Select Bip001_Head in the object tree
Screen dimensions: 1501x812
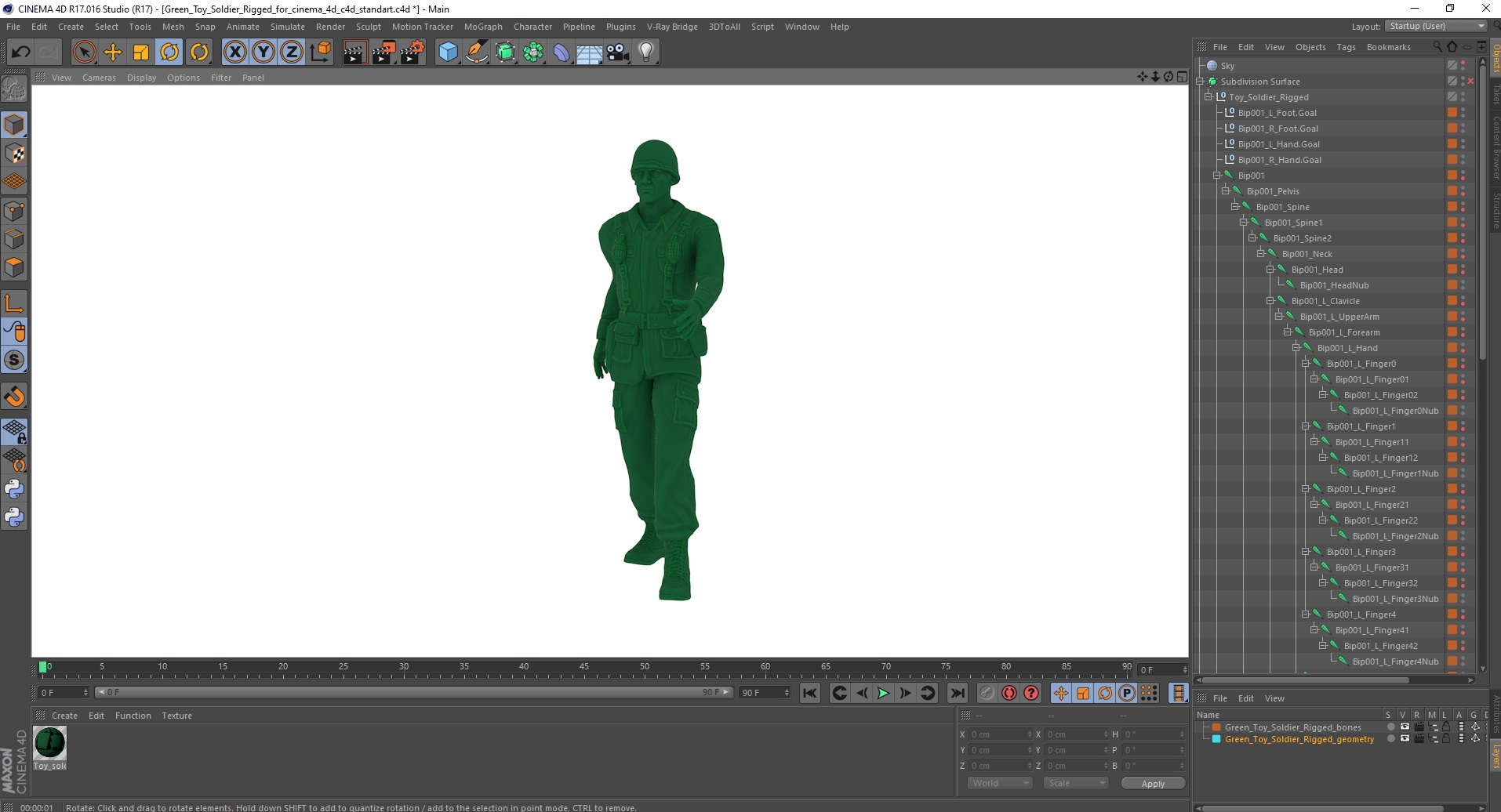pos(1317,270)
